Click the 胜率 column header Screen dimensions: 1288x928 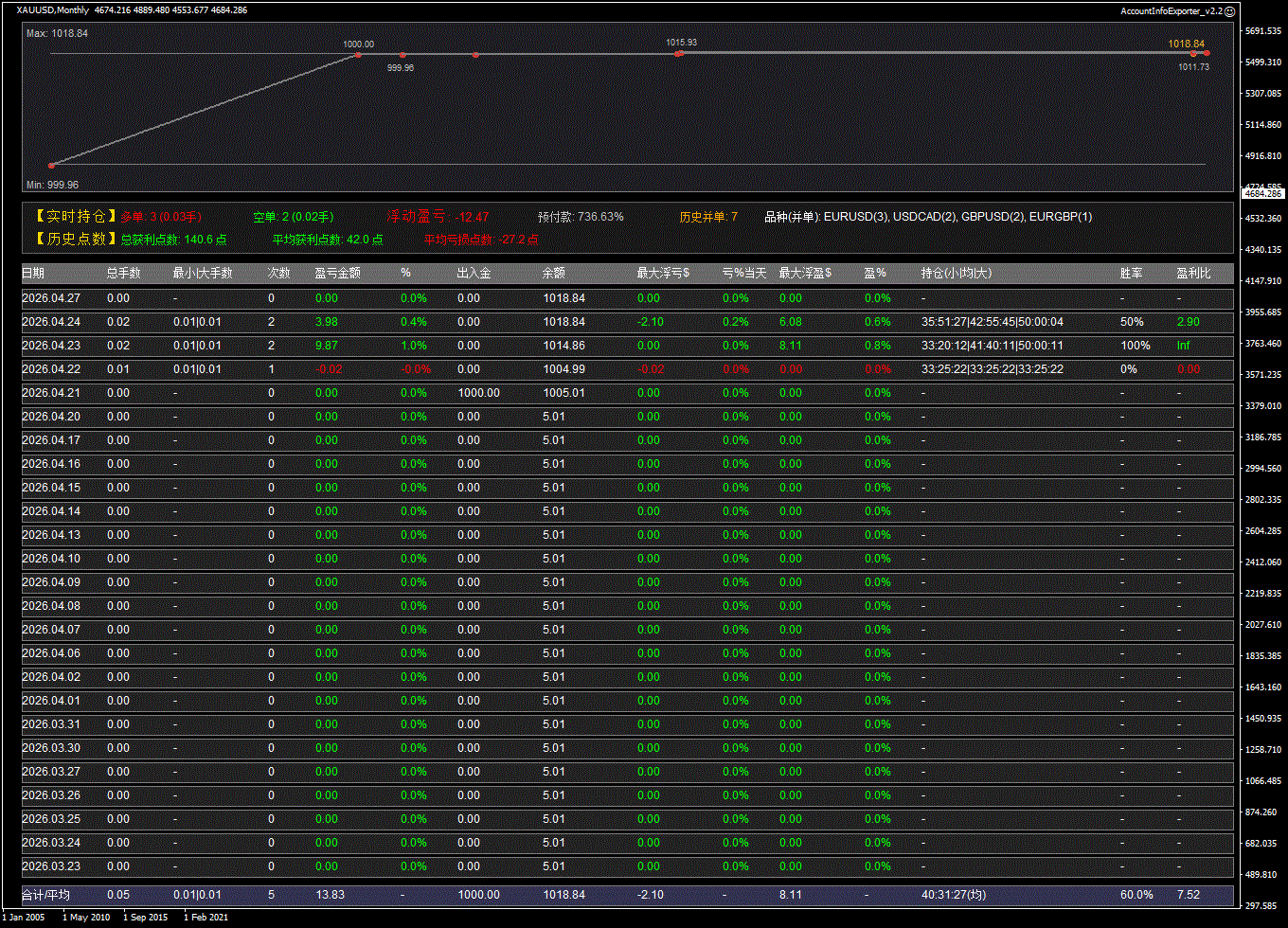(x=1131, y=274)
